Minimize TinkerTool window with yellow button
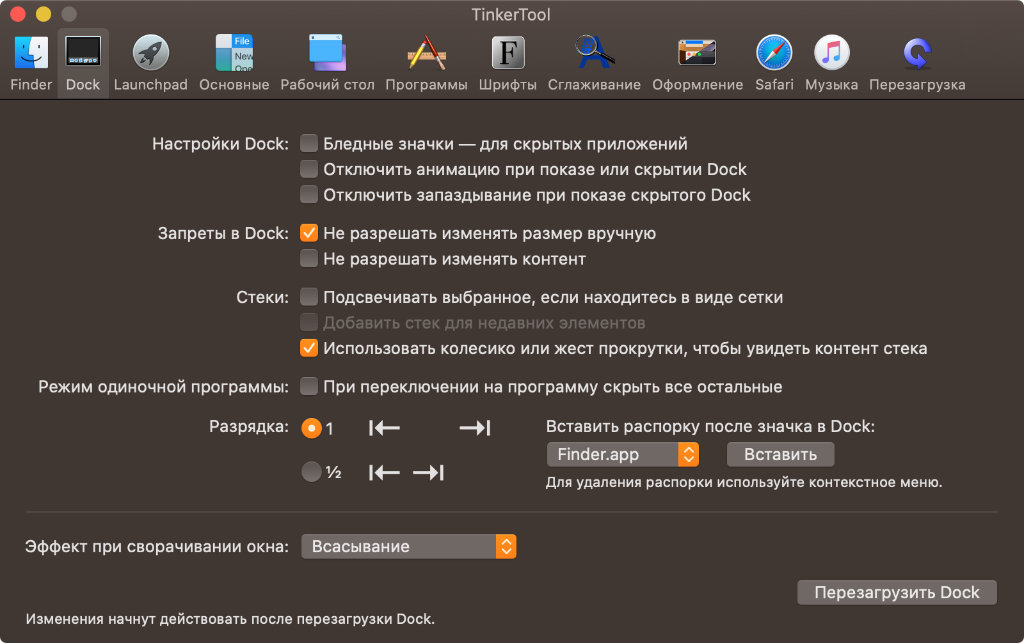This screenshot has height=643, width=1024. point(43,14)
